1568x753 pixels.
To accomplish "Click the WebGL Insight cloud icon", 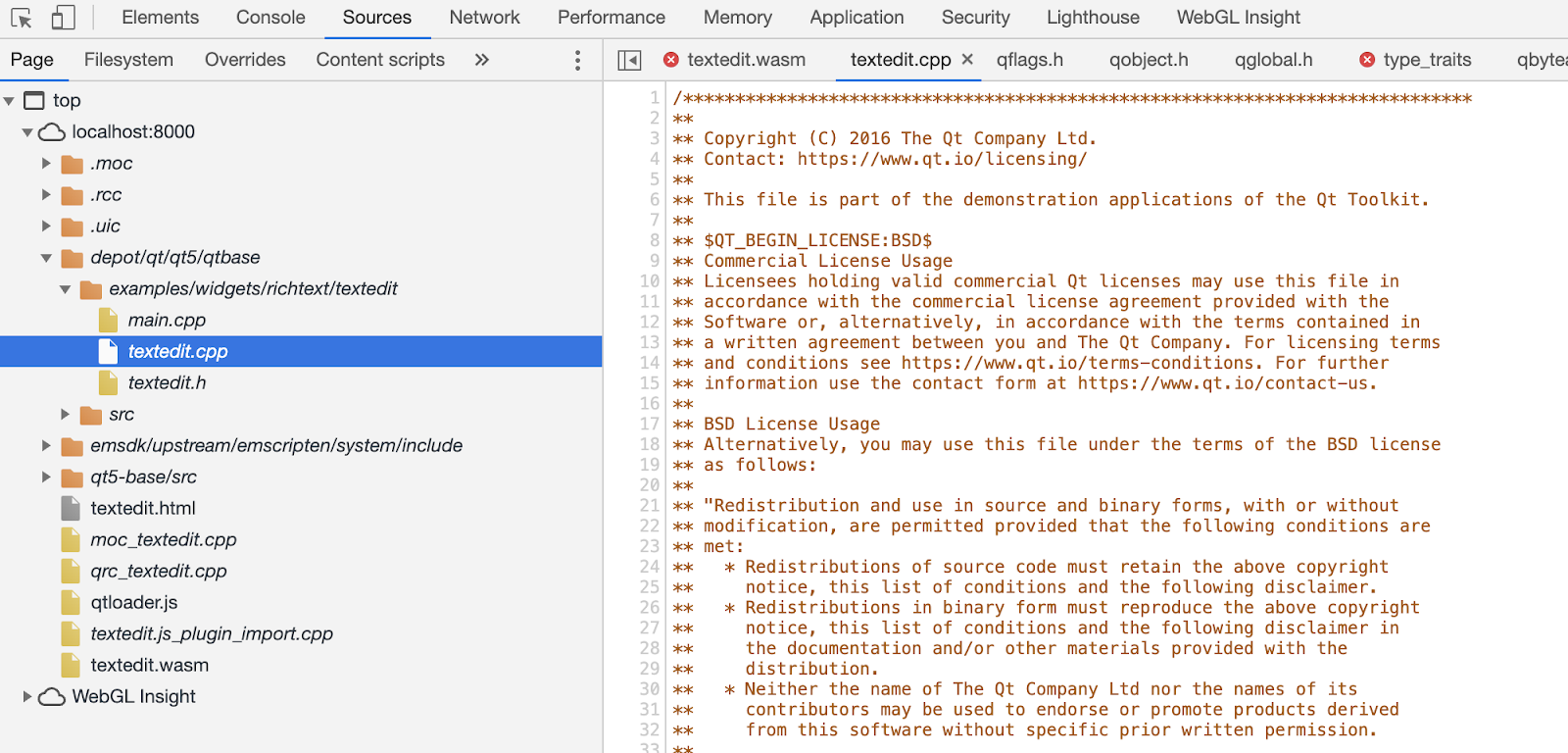I will pos(52,697).
